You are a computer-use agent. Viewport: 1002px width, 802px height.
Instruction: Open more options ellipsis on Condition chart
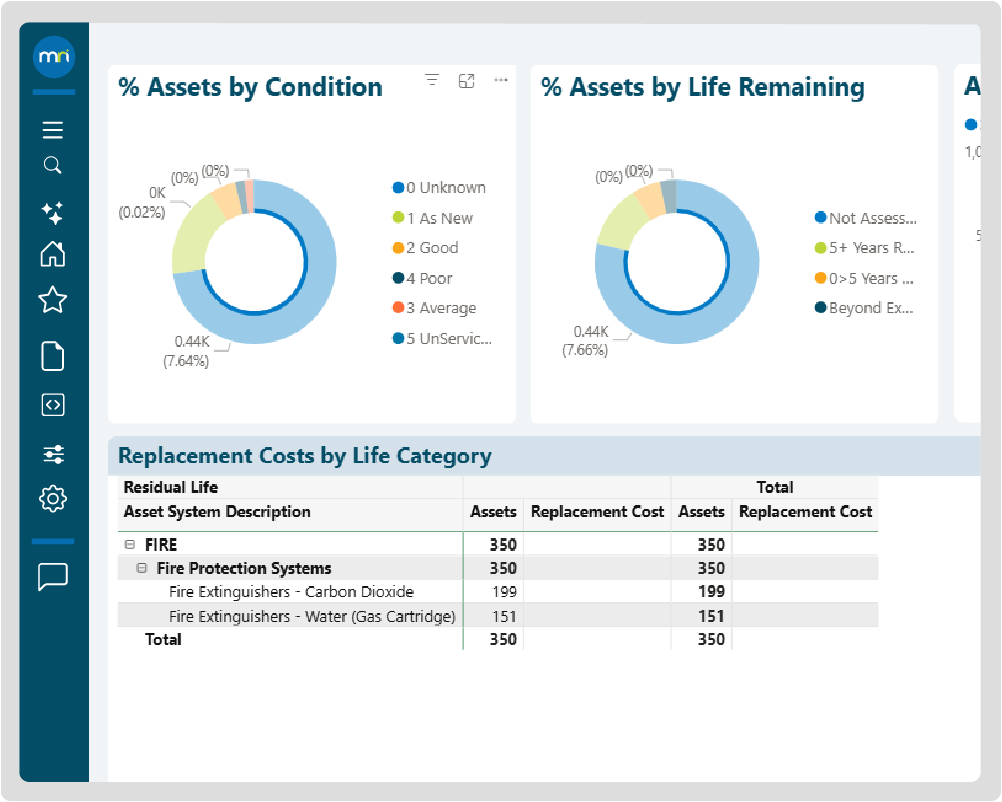coord(501,80)
